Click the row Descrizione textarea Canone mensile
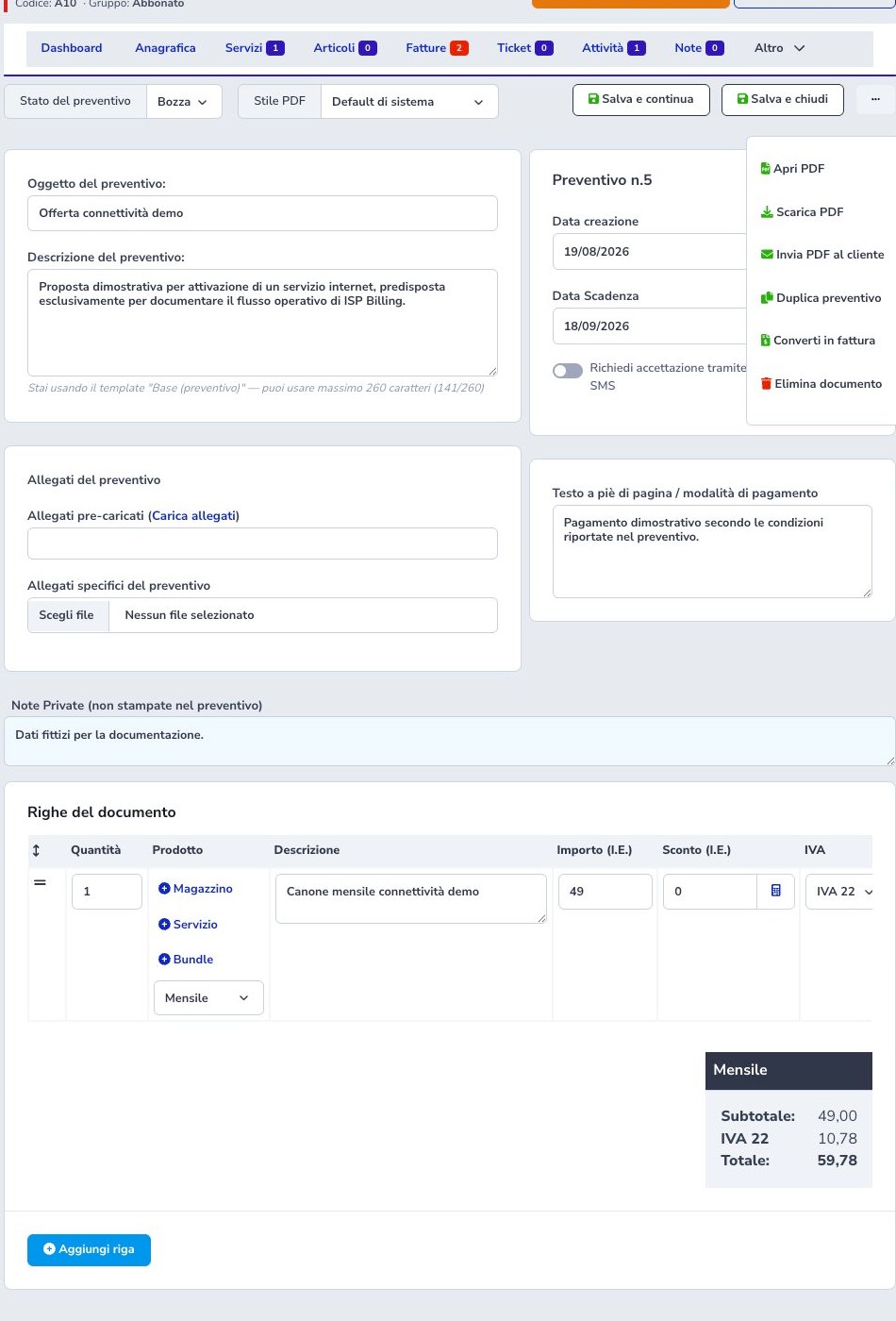 click(x=411, y=898)
